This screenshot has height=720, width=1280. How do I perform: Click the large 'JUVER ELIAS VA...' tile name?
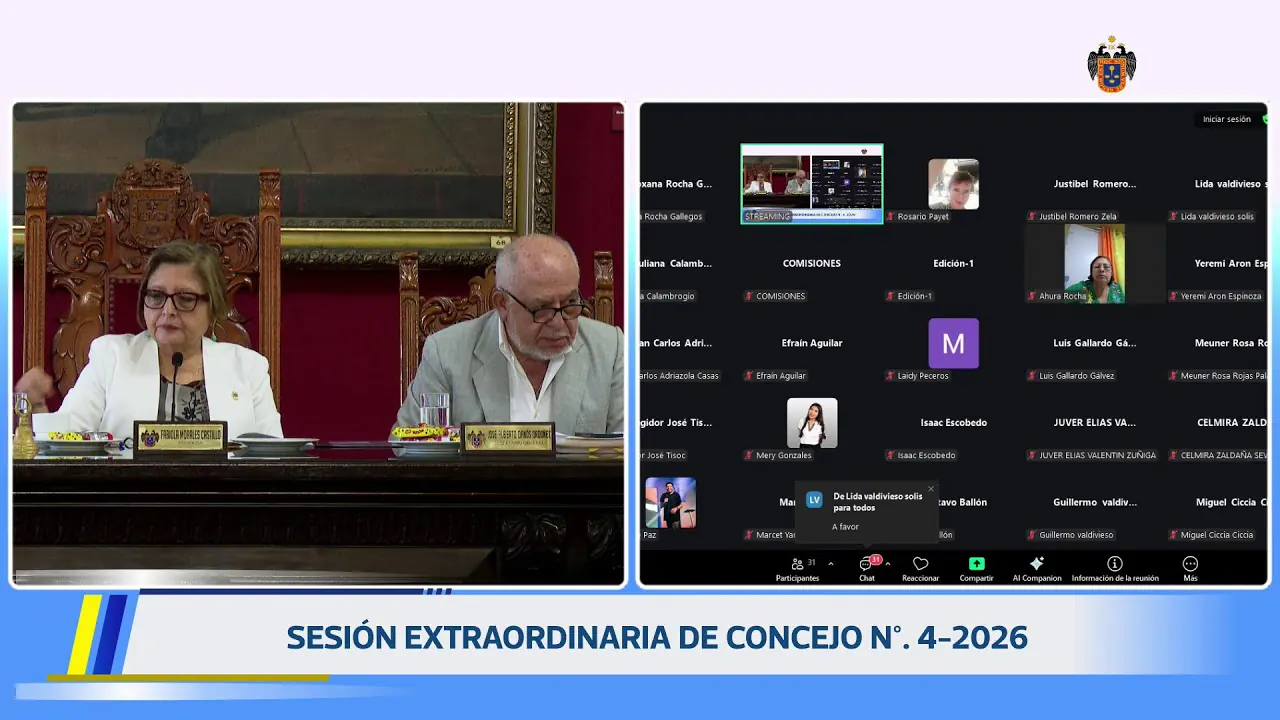[x=1095, y=423]
